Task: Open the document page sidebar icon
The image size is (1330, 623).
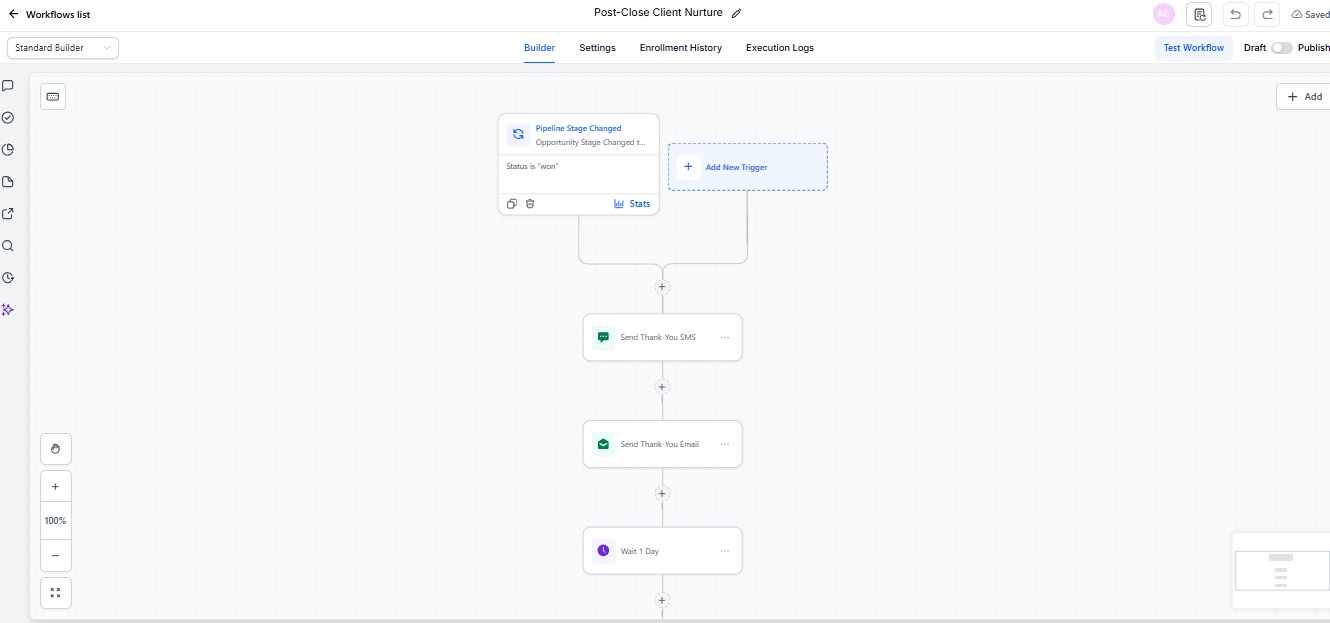Action: click(8, 182)
